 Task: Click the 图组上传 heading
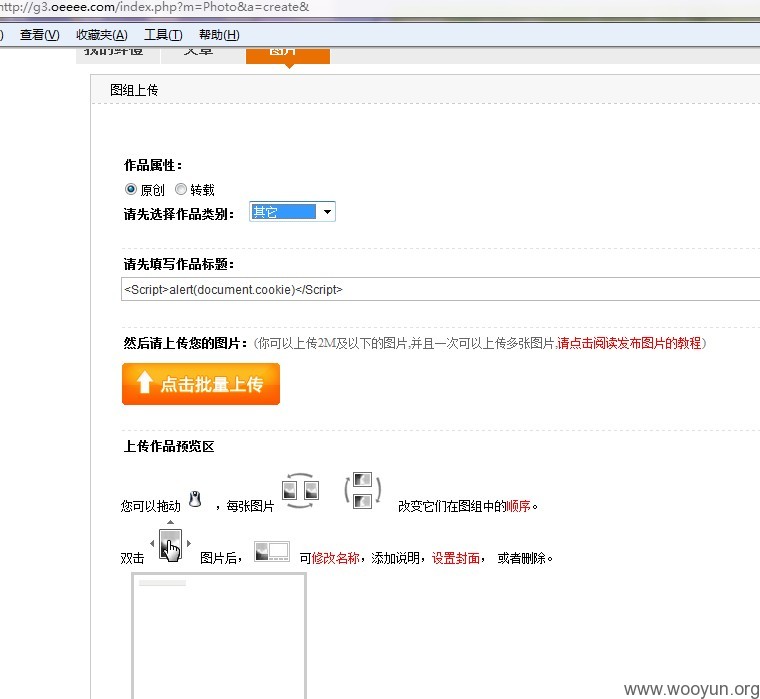coord(134,90)
